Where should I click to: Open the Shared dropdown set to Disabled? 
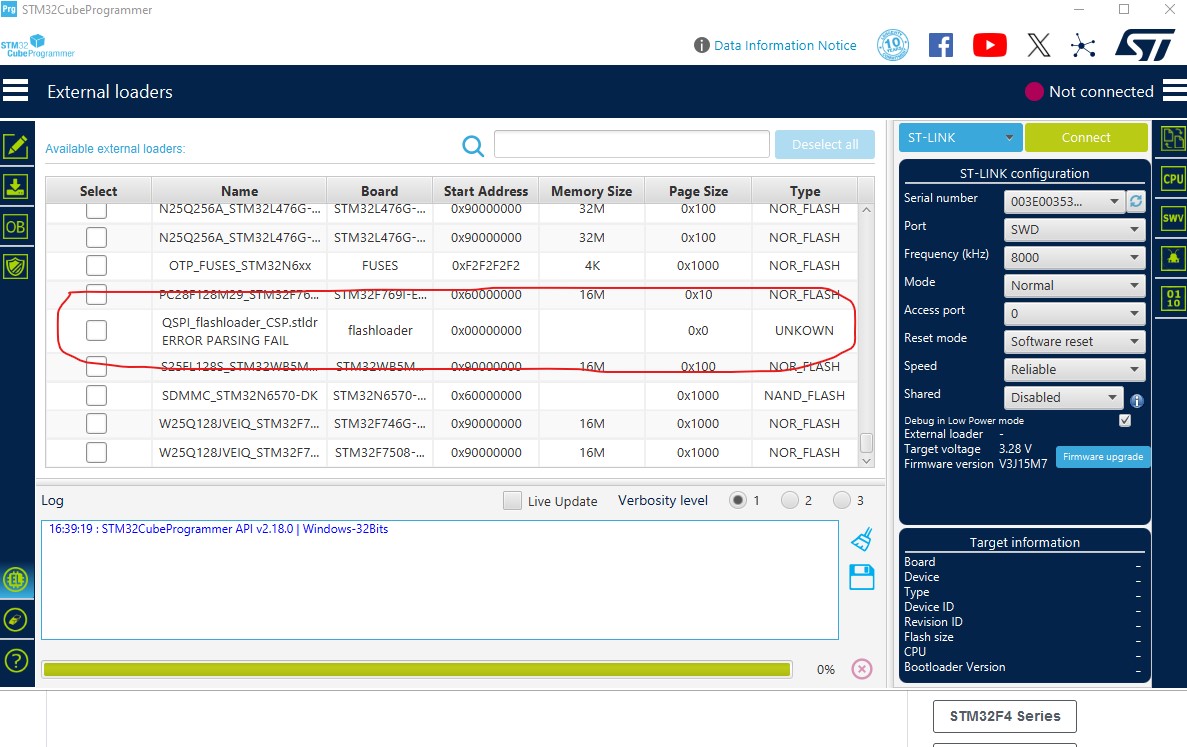1062,397
